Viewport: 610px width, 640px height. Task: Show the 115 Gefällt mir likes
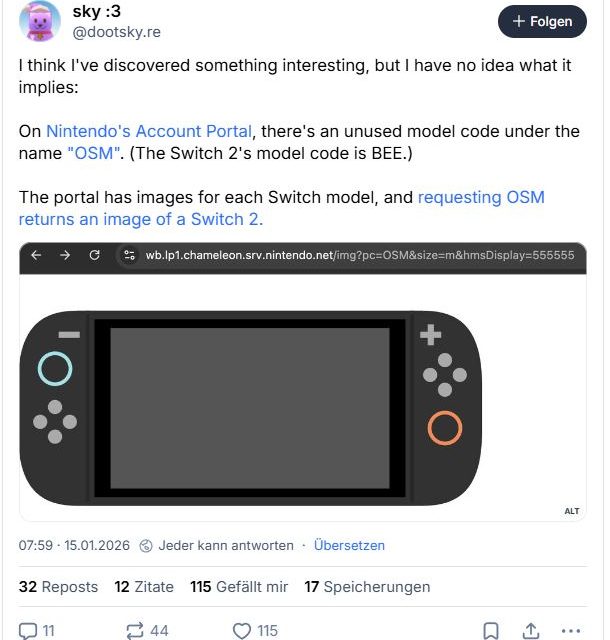pos(239,587)
